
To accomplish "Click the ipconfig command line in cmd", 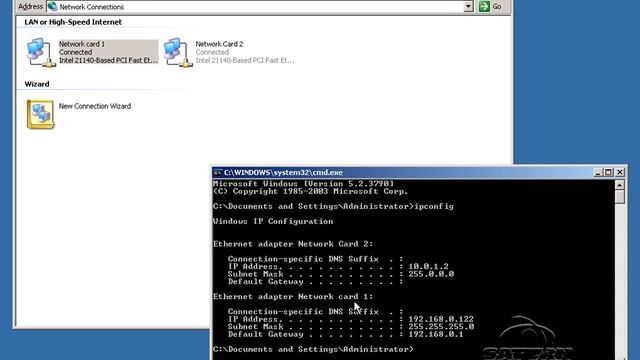I will click(333, 206).
